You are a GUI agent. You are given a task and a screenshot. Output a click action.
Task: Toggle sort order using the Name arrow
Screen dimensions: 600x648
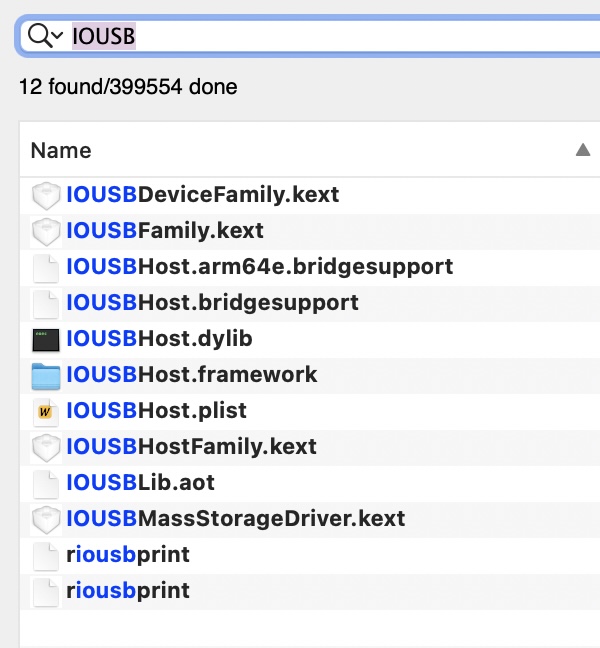(x=582, y=150)
